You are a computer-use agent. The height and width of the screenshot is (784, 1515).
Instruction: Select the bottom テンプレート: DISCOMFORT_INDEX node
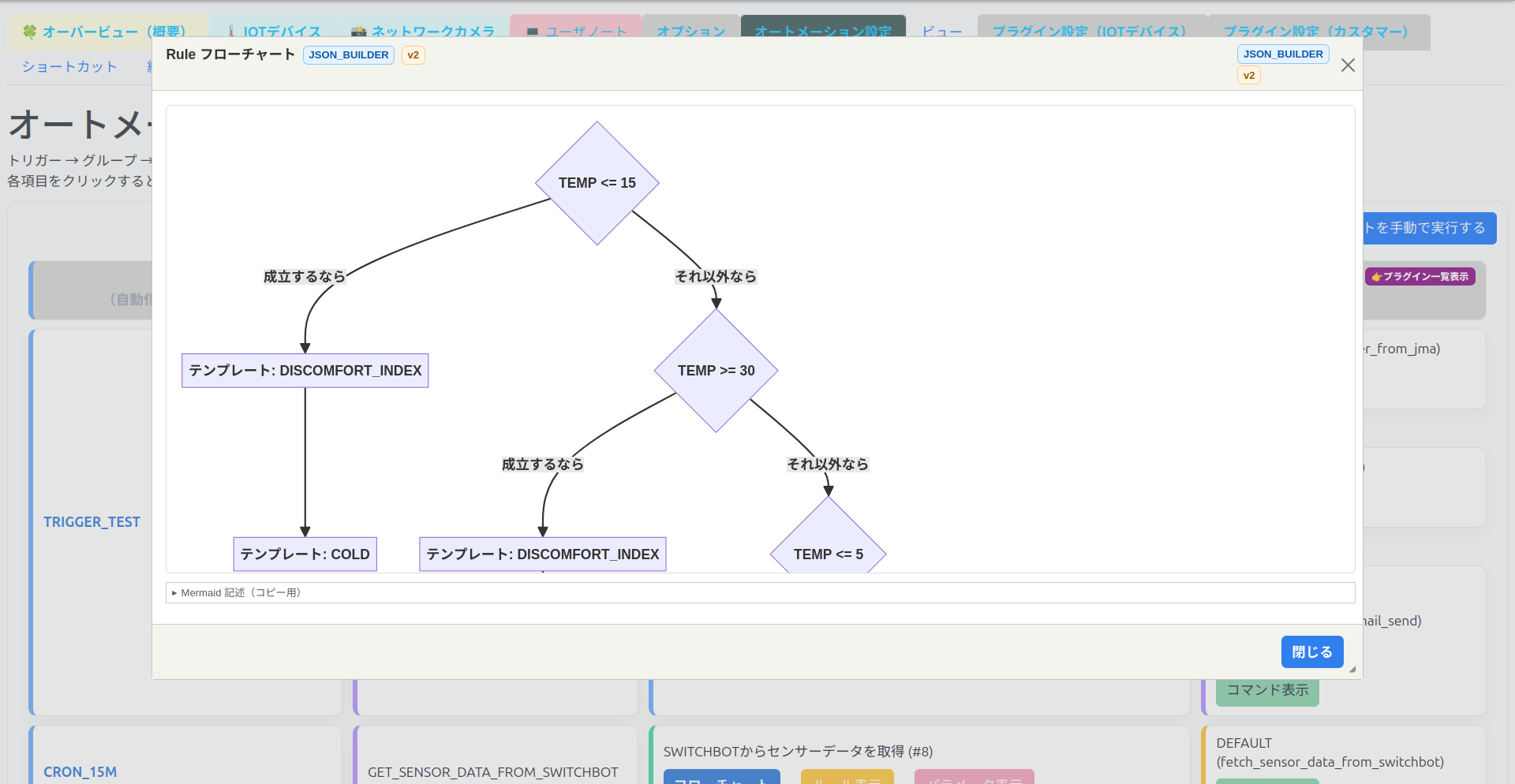tap(542, 554)
